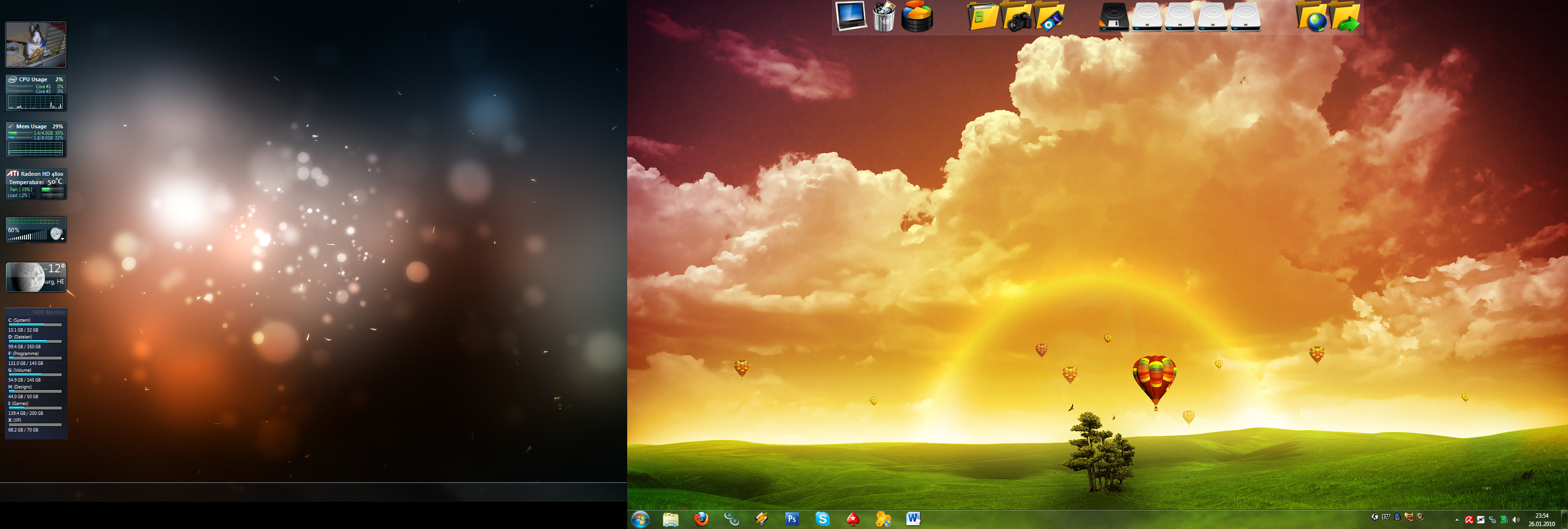Click the rabbit slideshow gadget photo
The image size is (1568, 529).
(x=36, y=45)
